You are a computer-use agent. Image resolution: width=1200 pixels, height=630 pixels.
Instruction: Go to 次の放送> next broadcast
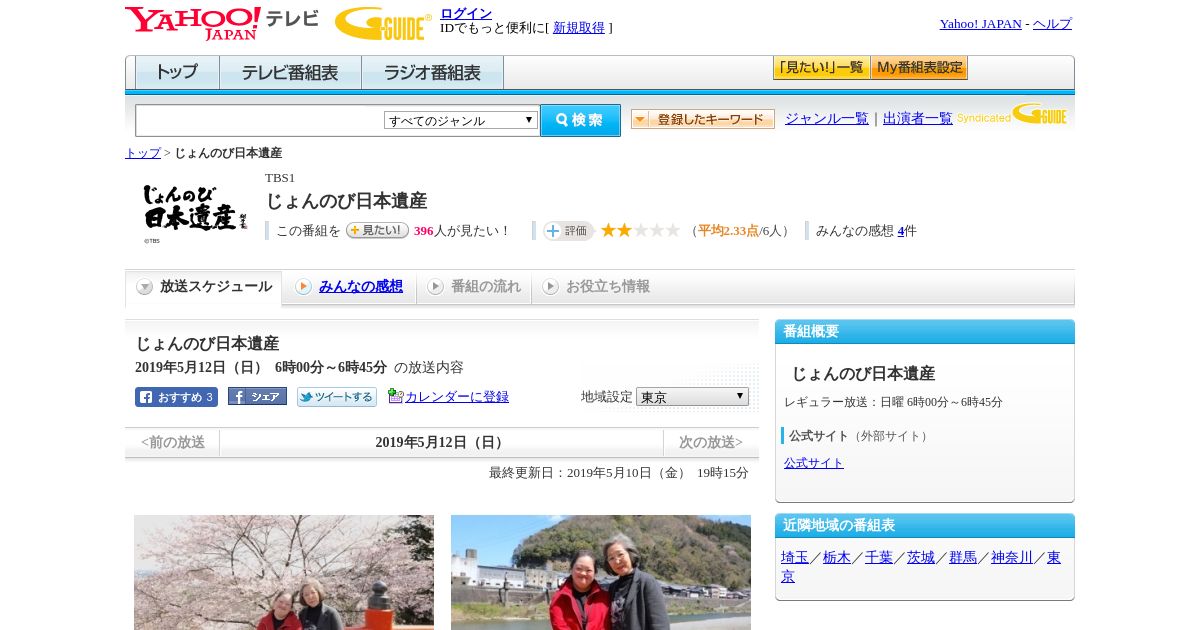click(x=711, y=443)
